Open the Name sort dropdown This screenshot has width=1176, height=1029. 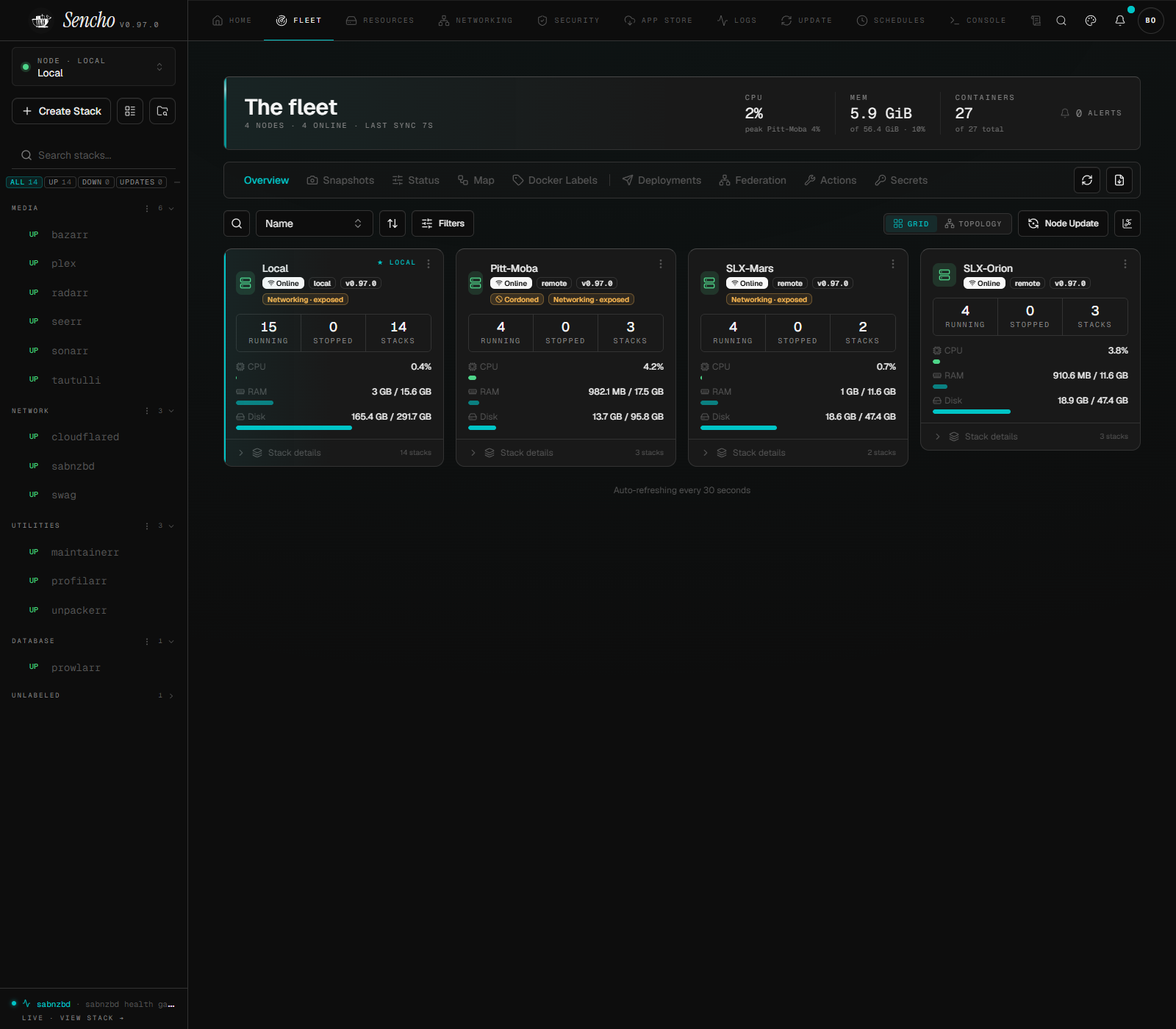coord(314,223)
